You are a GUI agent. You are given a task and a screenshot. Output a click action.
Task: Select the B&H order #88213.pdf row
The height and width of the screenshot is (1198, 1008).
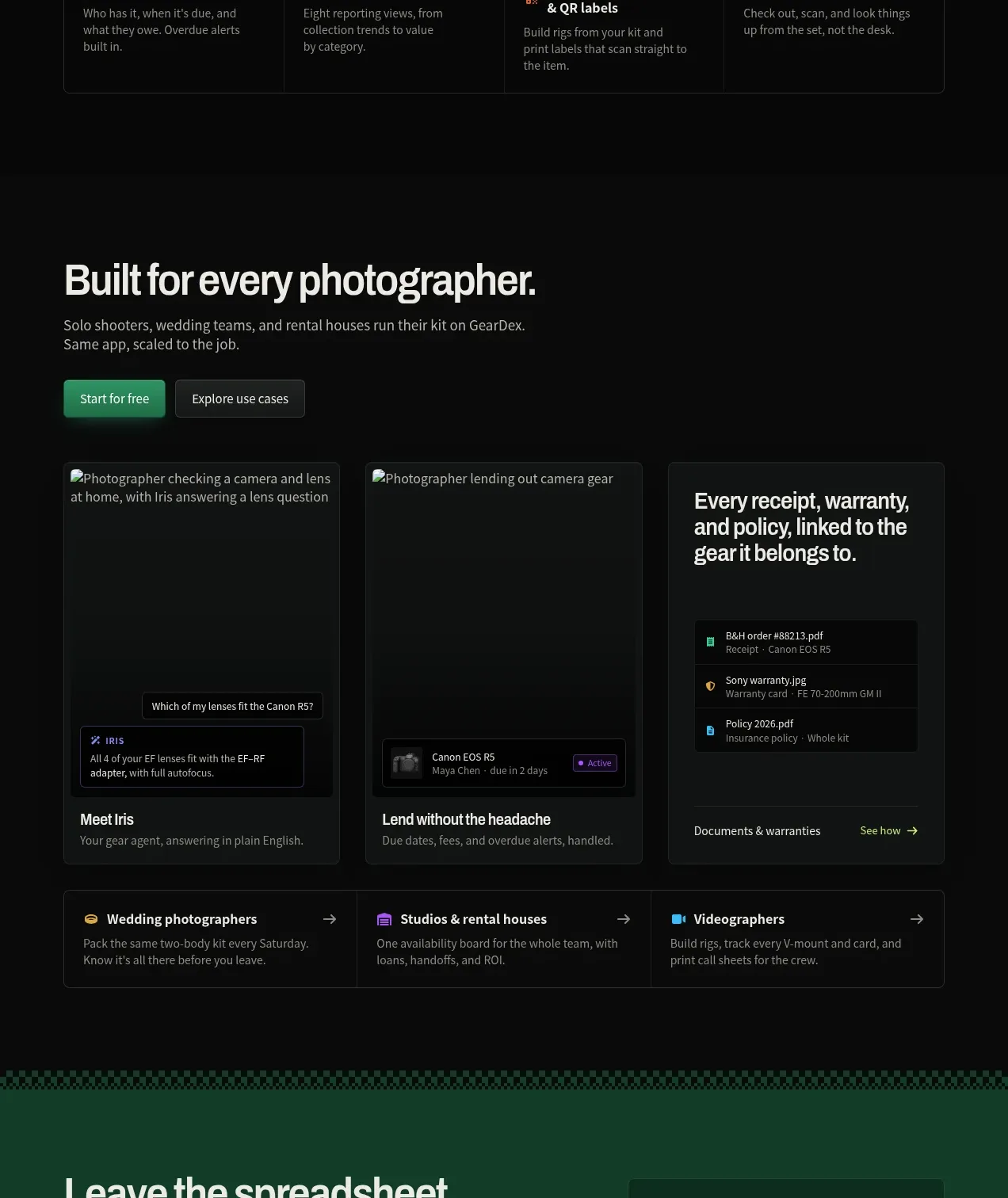click(x=806, y=643)
